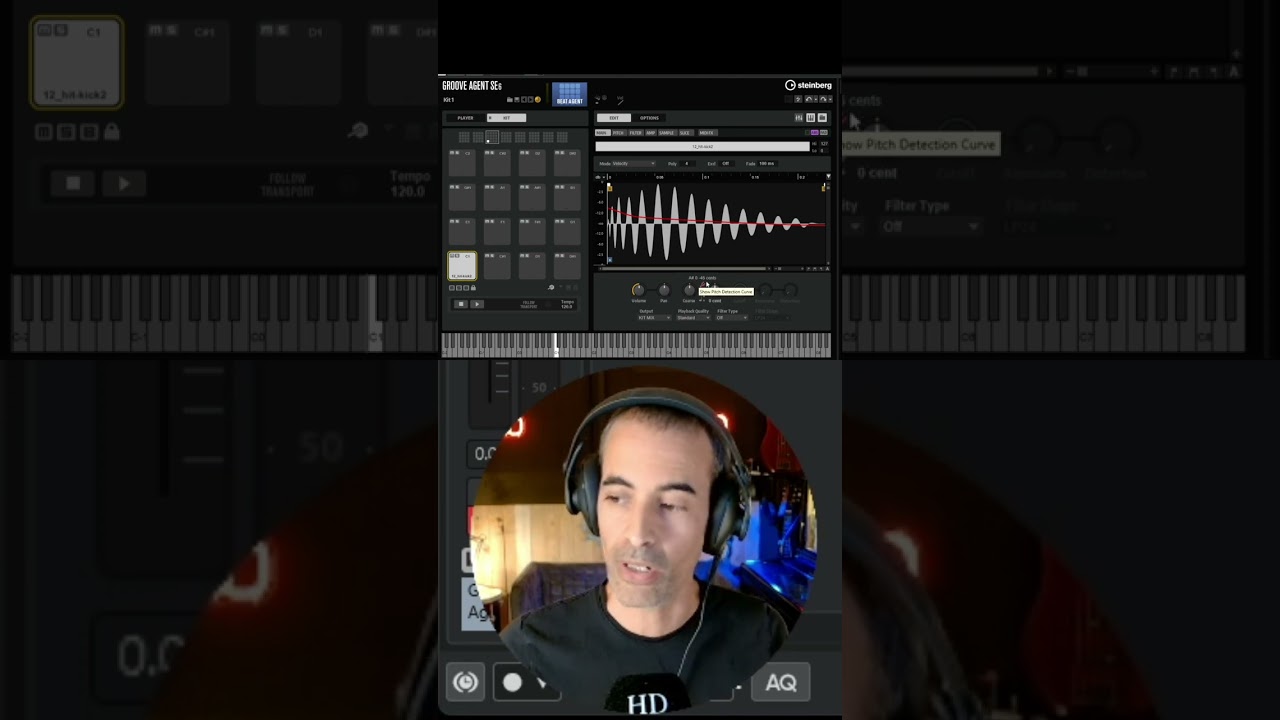Click the Tempo value 120.0
Viewport: 1280px width, 720px height.
click(x=567, y=307)
